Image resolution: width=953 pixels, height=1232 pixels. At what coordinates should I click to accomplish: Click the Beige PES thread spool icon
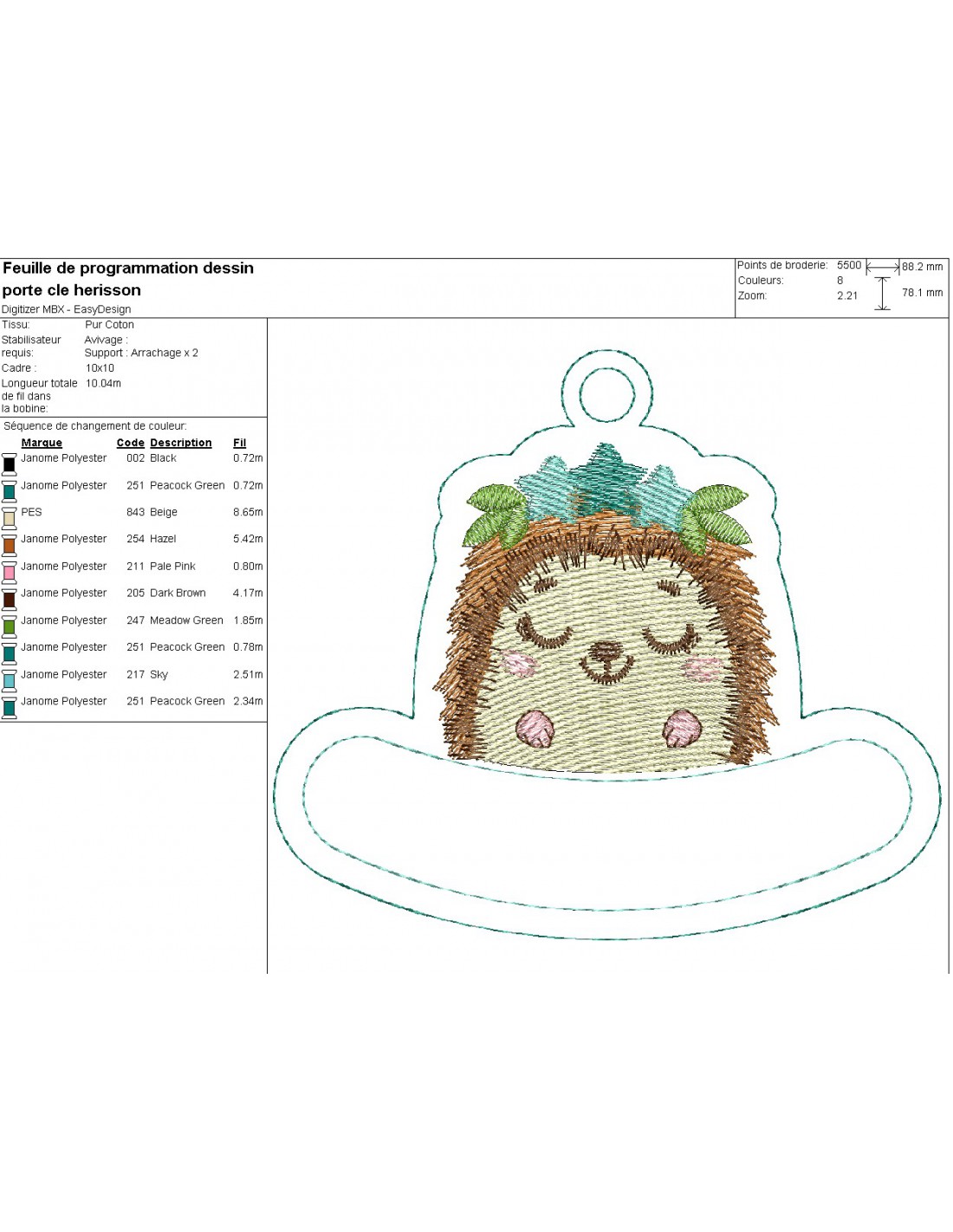[9, 517]
